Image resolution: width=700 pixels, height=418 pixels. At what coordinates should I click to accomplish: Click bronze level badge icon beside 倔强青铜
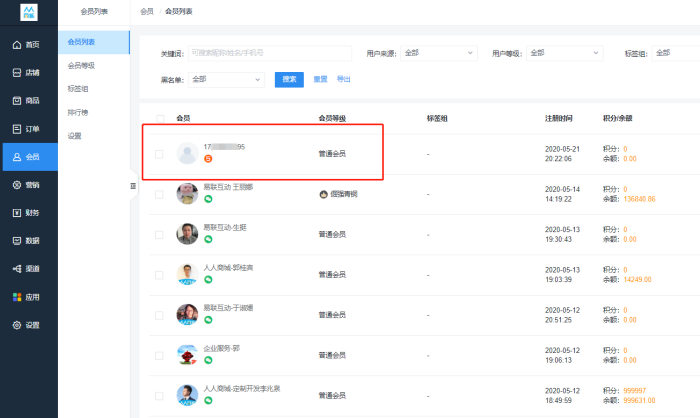[x=324, y=194]
